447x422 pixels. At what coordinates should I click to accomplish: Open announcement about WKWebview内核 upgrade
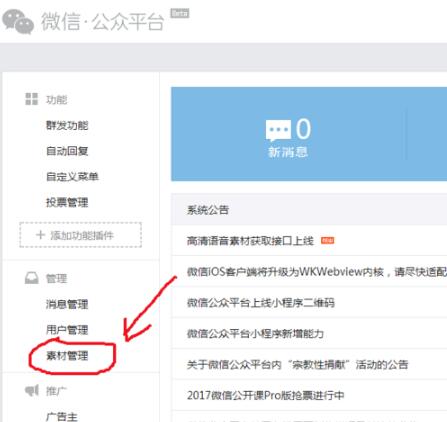click(x=317, y=272)
